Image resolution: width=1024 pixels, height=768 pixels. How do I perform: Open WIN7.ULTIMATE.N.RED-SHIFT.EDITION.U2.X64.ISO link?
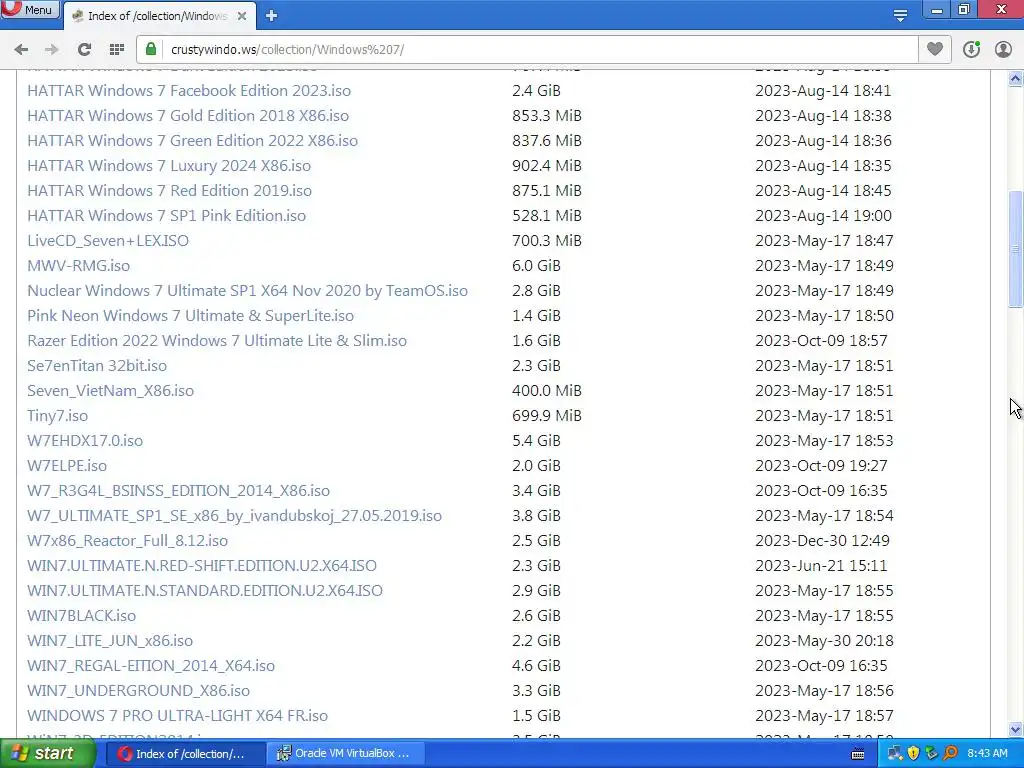202,566
